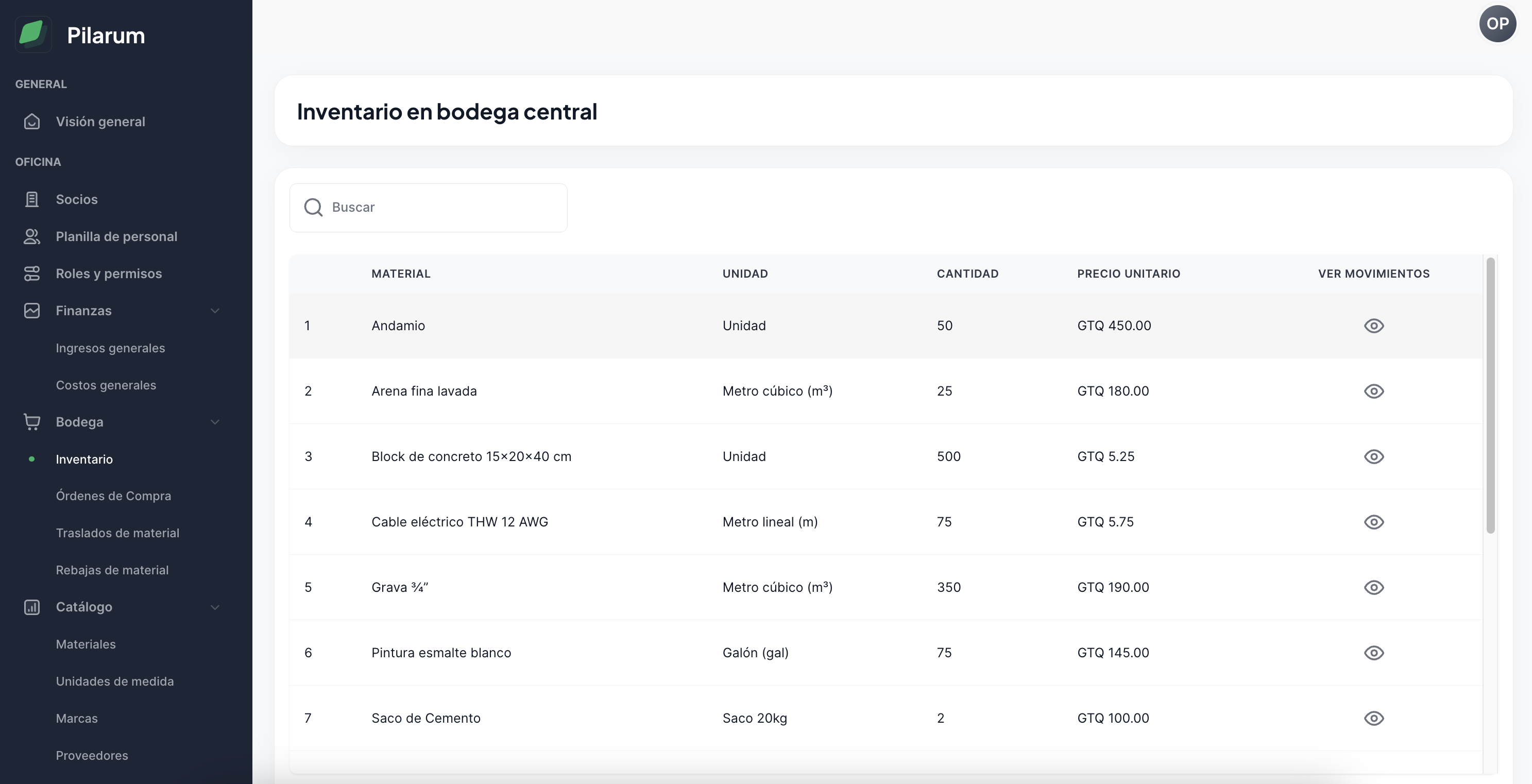The height and width of the screenshot is (784, 1532).
Task: Click the Bodega cart icon
Action: coord(32,422)
